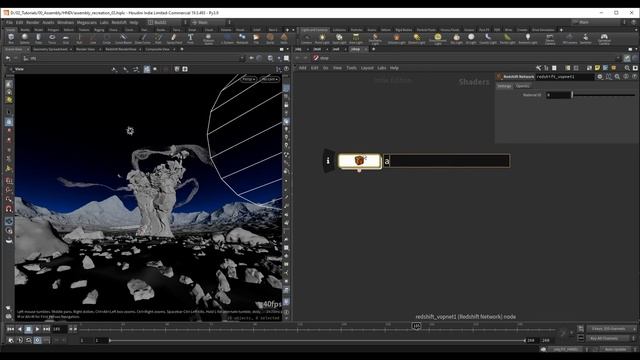Viewport: 640px width, 360px height.
Task: Switch to Composite View tab
Action: (x=158, y=49)
